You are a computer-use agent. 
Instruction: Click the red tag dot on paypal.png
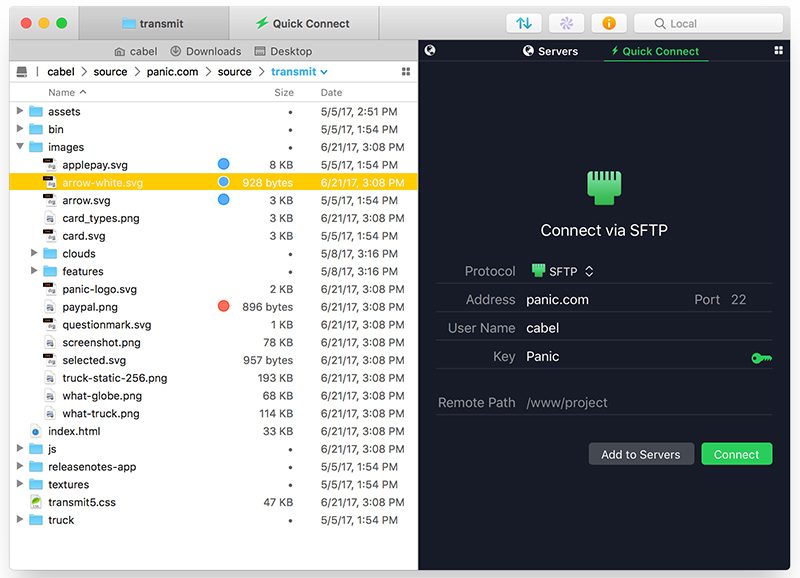coord(223,306)
